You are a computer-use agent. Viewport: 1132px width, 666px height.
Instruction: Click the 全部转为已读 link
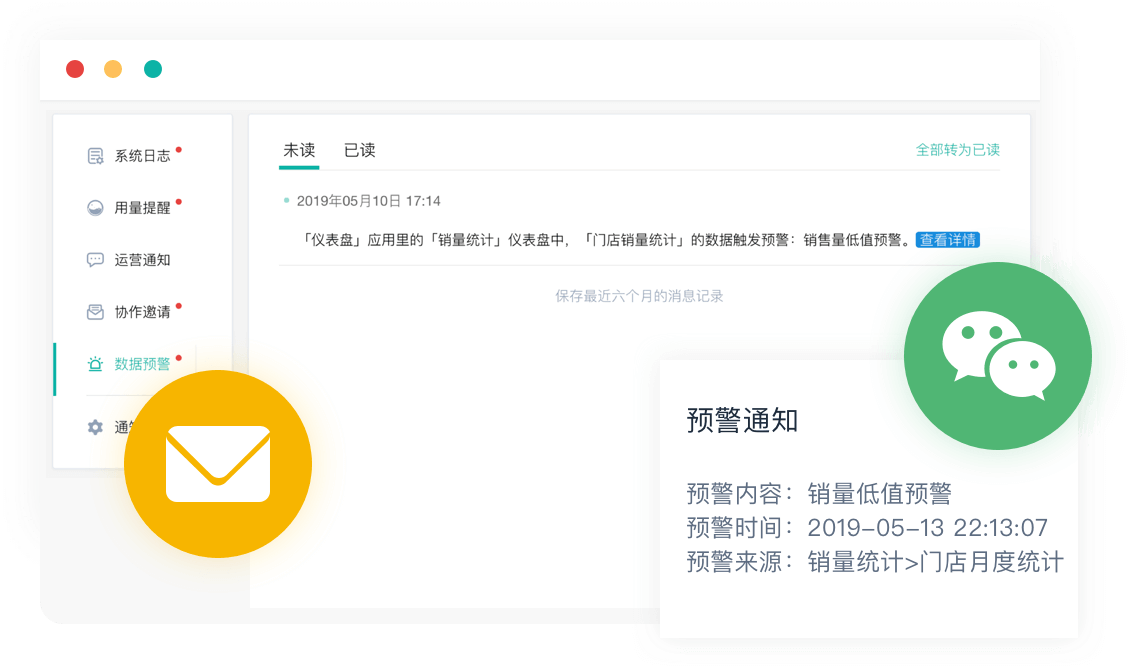[957, 150]
